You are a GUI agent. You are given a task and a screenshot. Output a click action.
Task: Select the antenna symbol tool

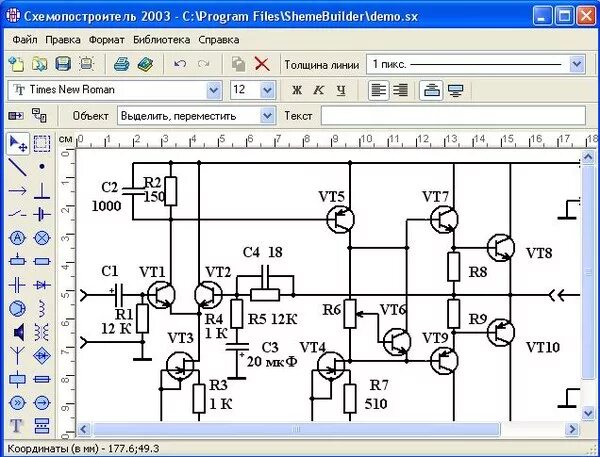[18, 356]
